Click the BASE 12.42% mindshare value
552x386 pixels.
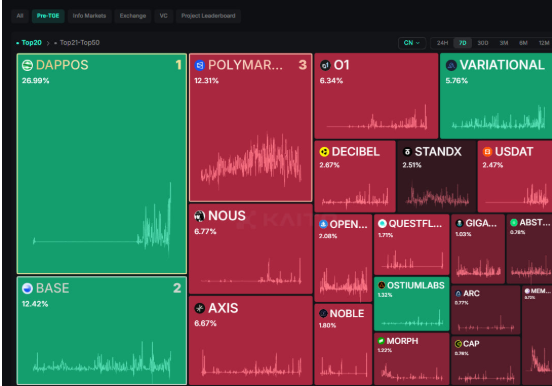click(35, 304)
